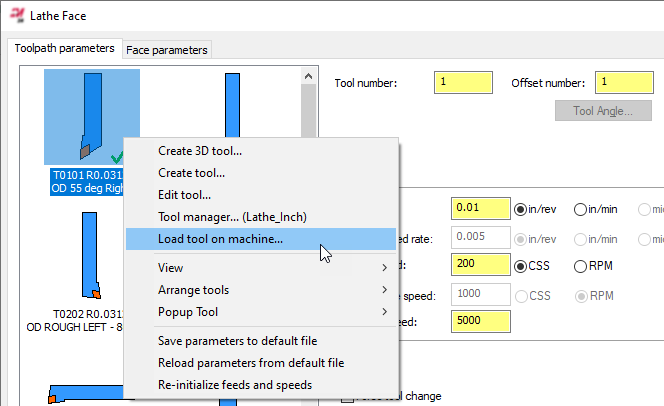664x406 pixels.
Task: Choose Edit tool... from context menu
Action: (262, 195)
